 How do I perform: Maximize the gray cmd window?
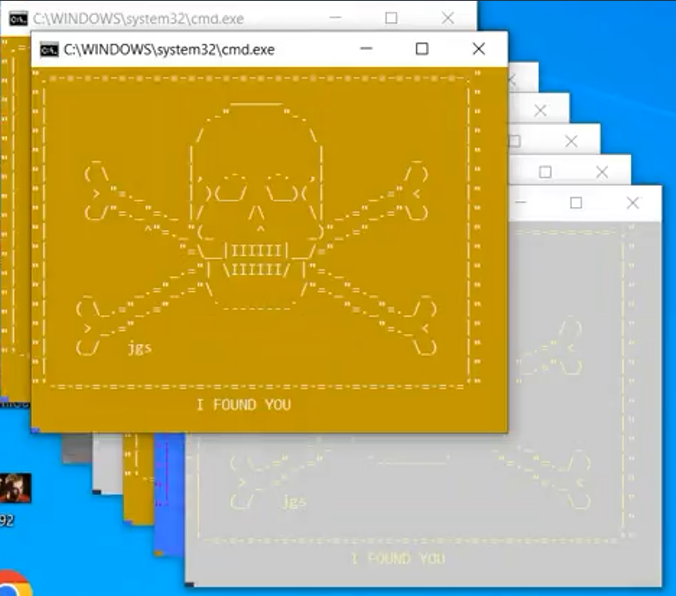(576, 203)
